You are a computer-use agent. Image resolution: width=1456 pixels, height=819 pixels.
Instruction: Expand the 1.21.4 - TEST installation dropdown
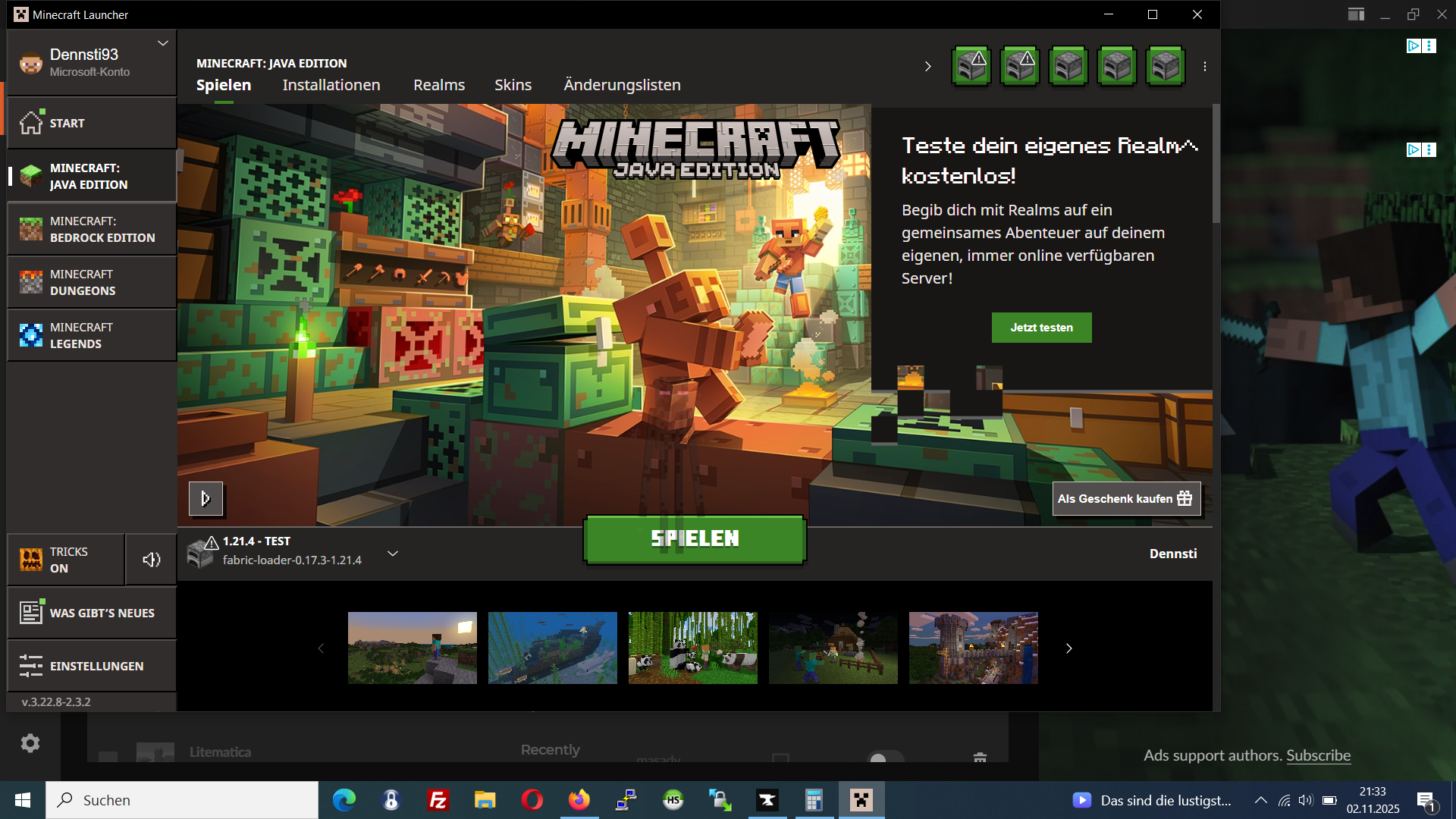pos(393,554)
